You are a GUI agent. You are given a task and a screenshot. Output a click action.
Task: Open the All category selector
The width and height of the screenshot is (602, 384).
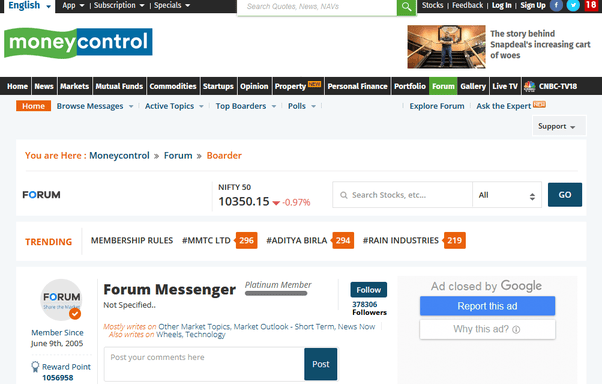coord(507,195)
